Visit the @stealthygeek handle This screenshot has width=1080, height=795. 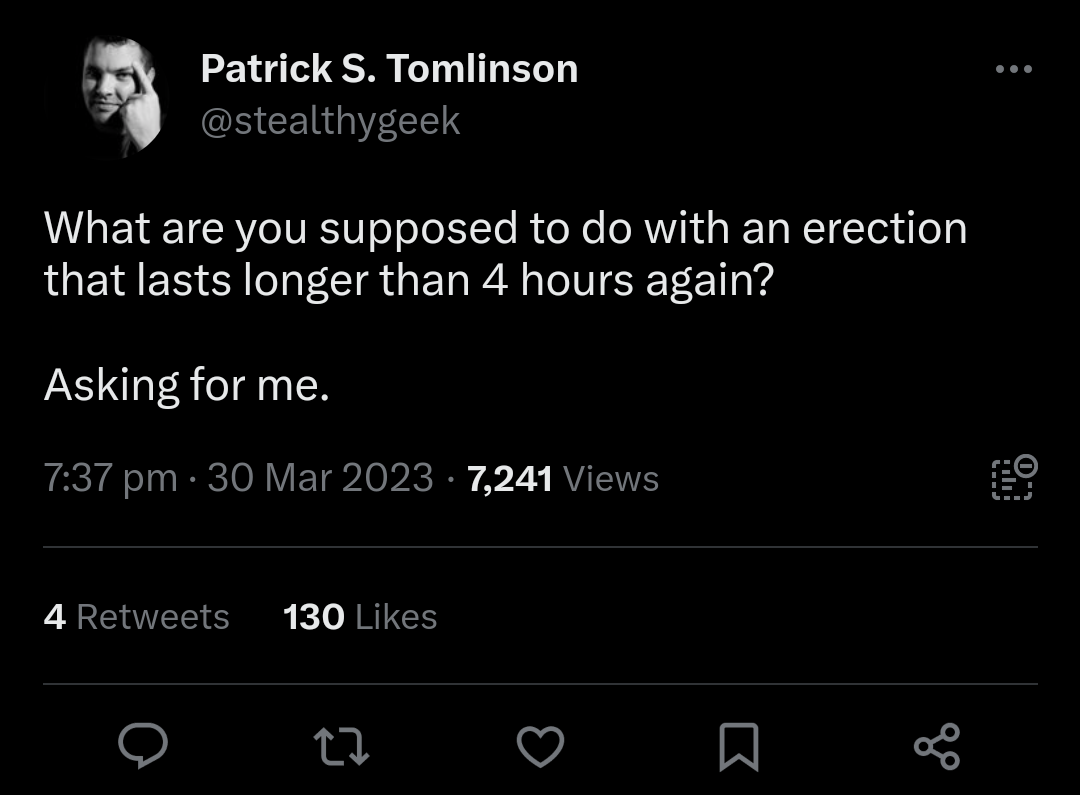pyautogui.click(x=330, y=121)
